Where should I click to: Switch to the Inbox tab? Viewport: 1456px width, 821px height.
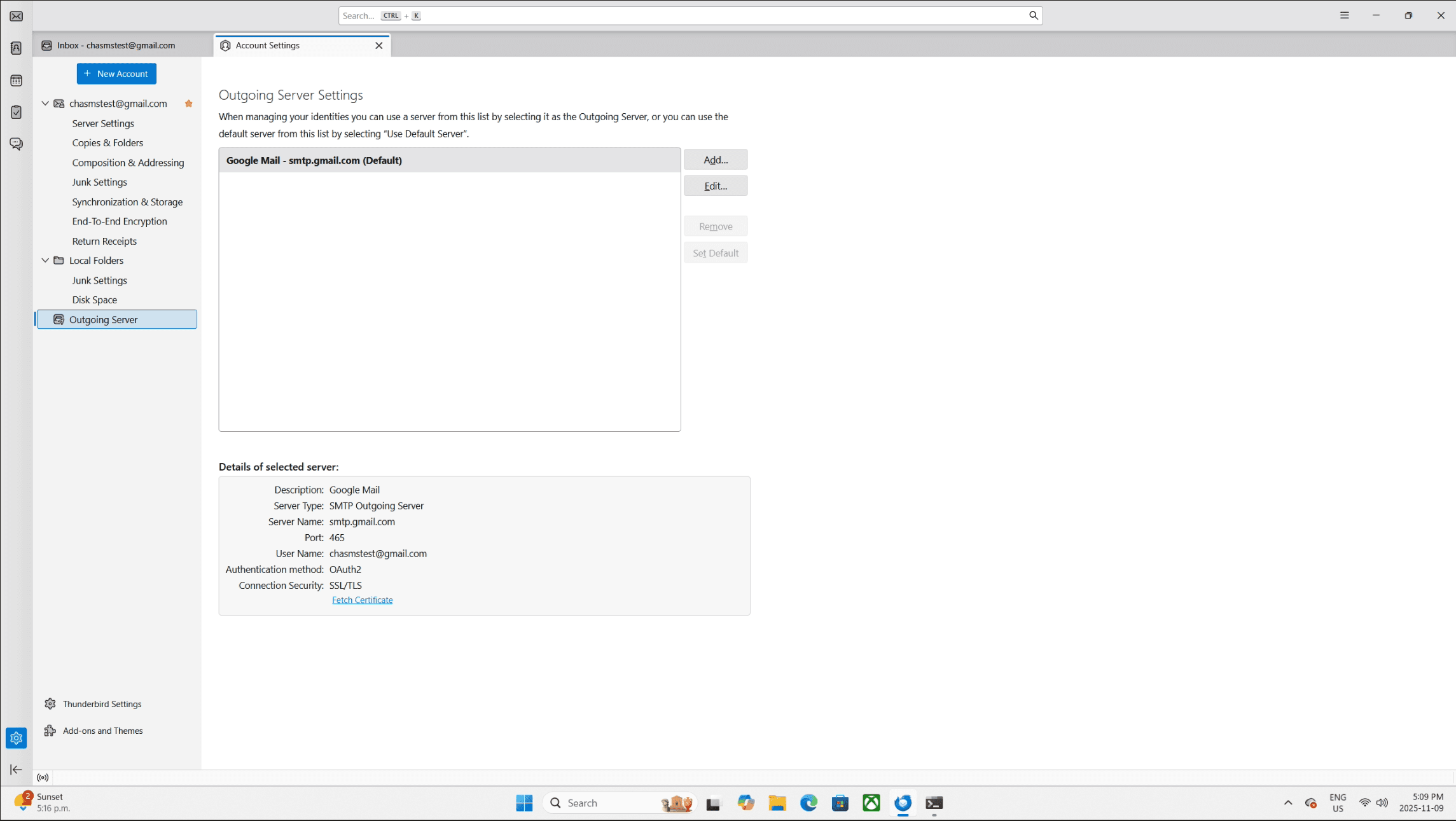click(116, 46)
